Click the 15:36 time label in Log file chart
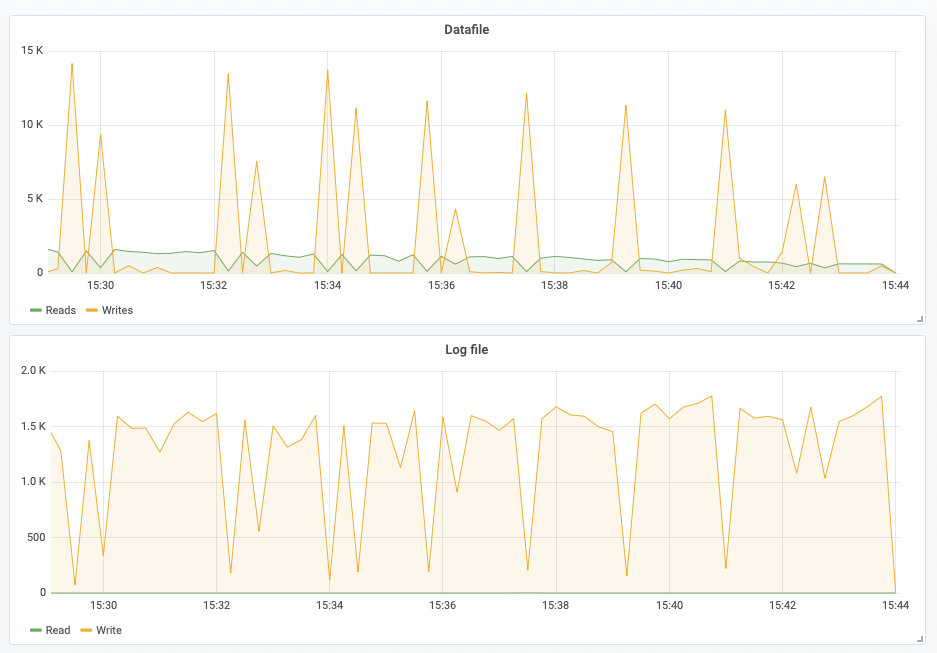 coord(442,605)
